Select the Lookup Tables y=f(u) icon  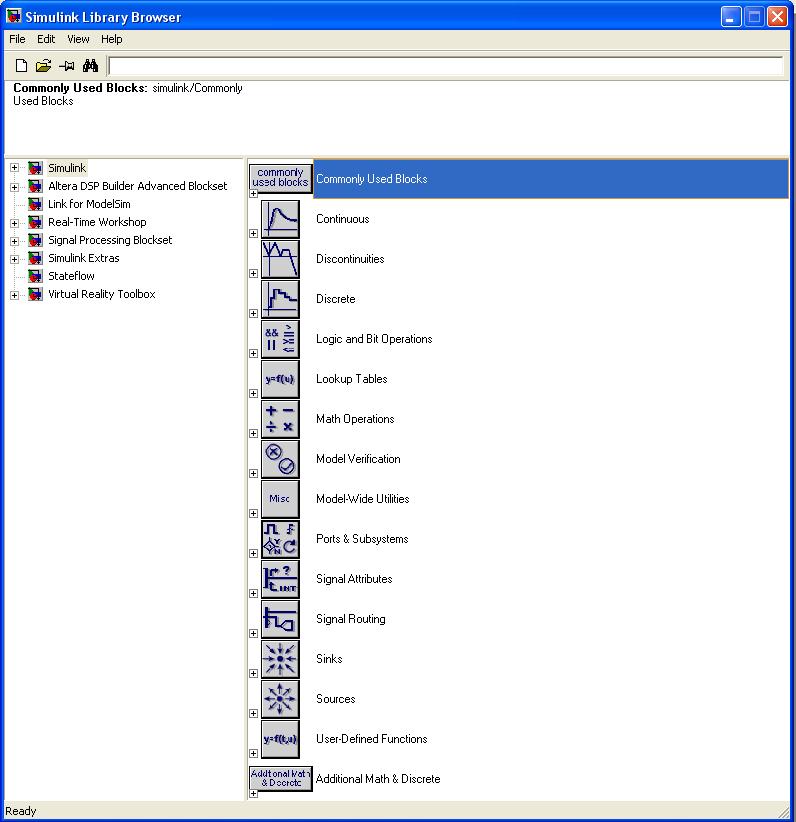pos(280,379)
